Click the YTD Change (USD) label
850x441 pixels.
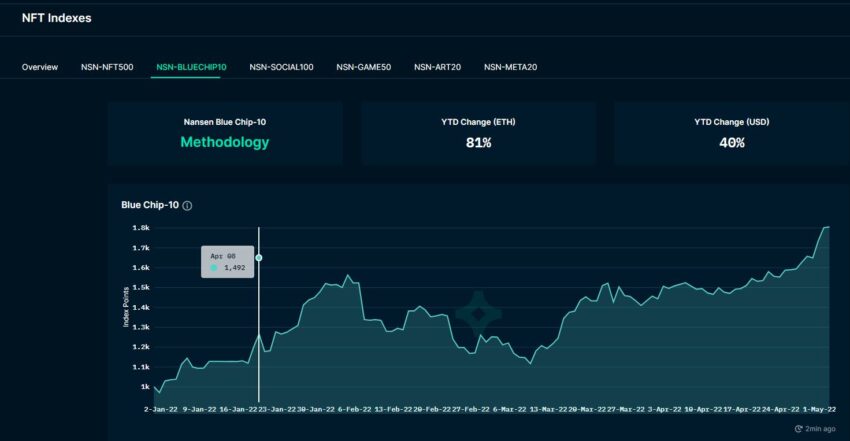pyautogui.click(x=731, y=122)
